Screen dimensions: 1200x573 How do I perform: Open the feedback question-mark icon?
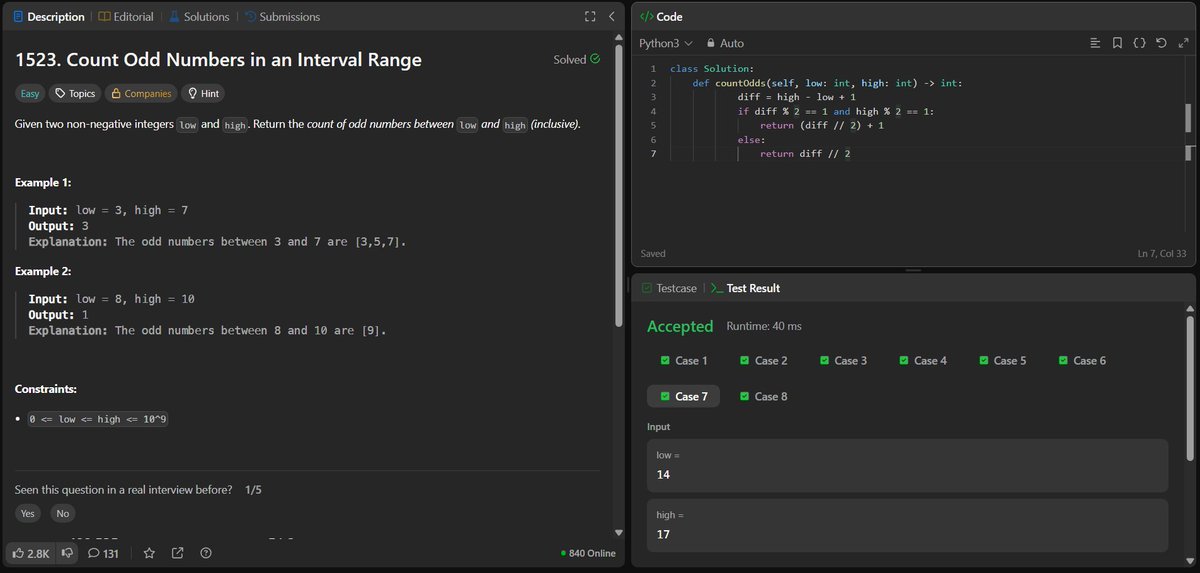206,553
